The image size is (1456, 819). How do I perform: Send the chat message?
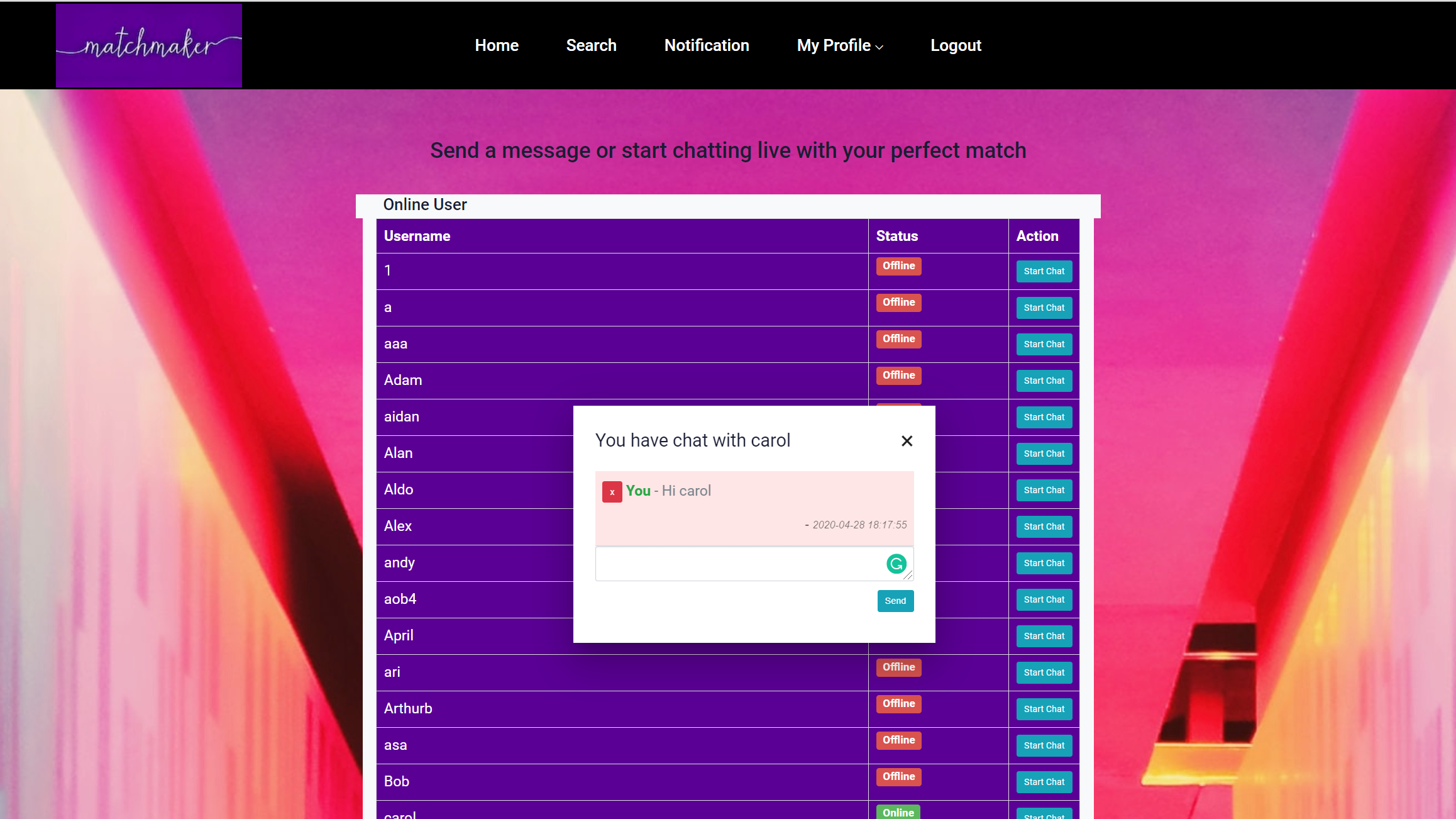[x=895, y=601]
